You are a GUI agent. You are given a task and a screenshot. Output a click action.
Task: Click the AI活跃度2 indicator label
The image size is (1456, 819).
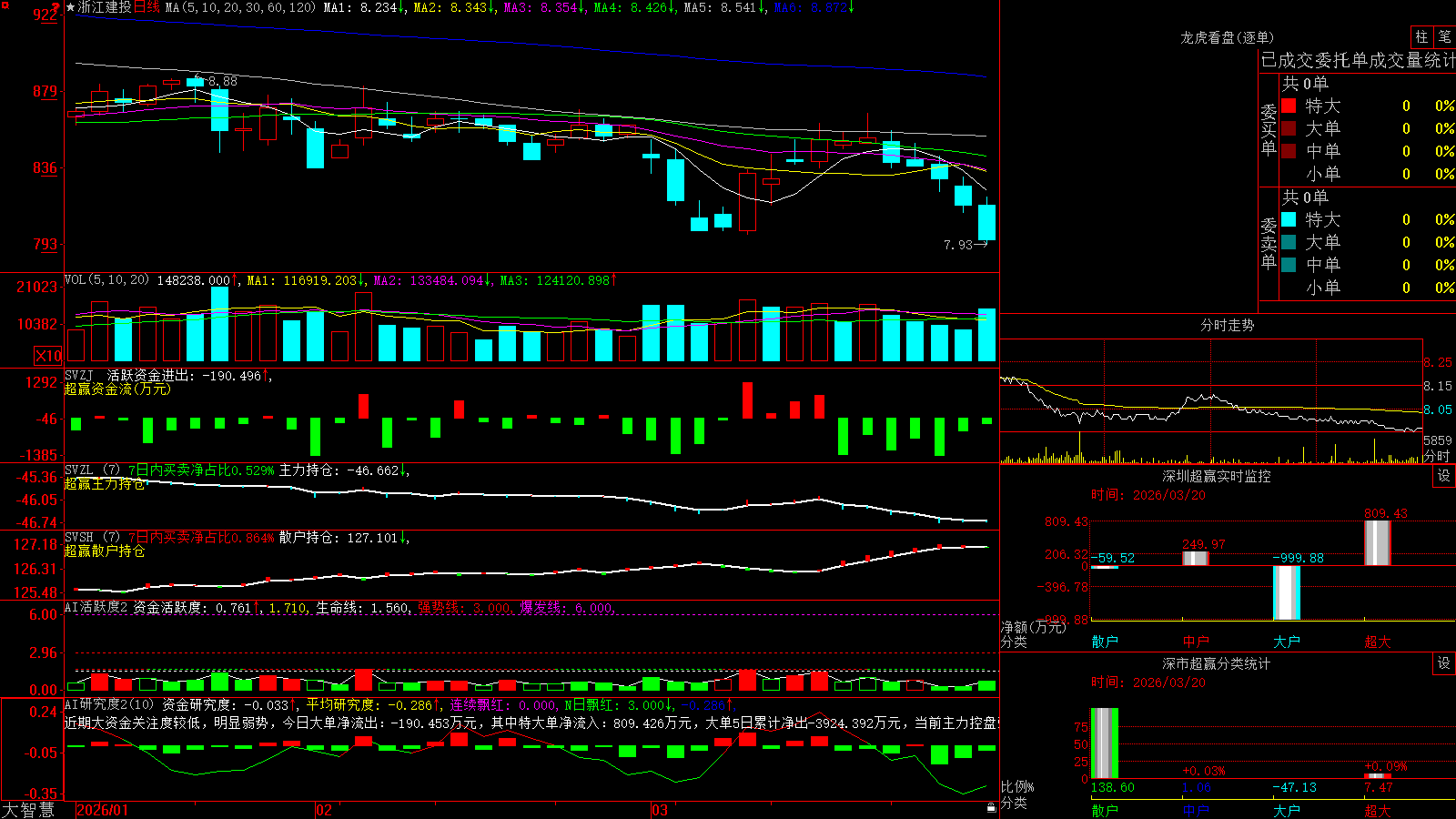(x=96, y=607)
